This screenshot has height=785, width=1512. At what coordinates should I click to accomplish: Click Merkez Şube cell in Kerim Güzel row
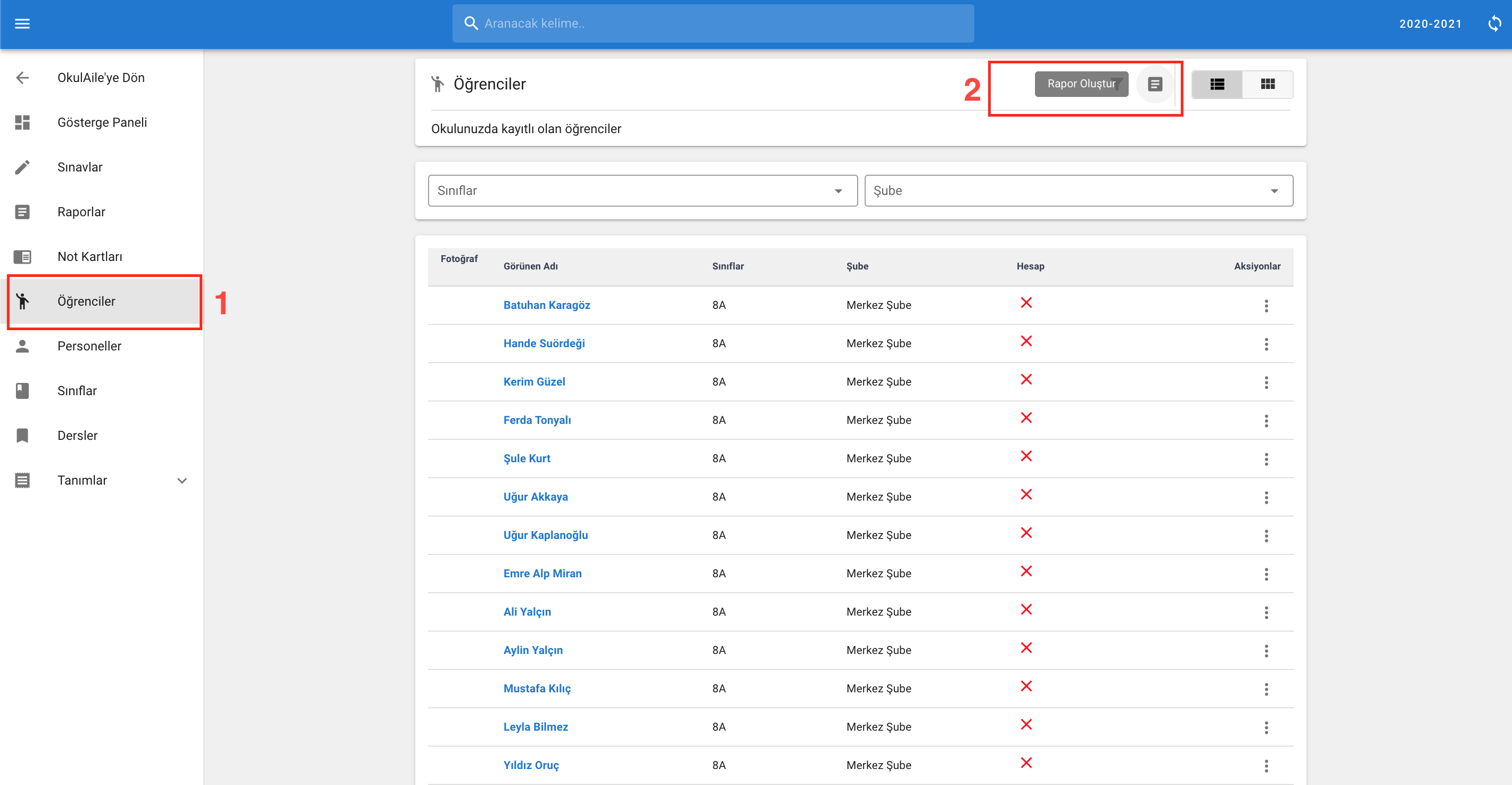(878, 382)
